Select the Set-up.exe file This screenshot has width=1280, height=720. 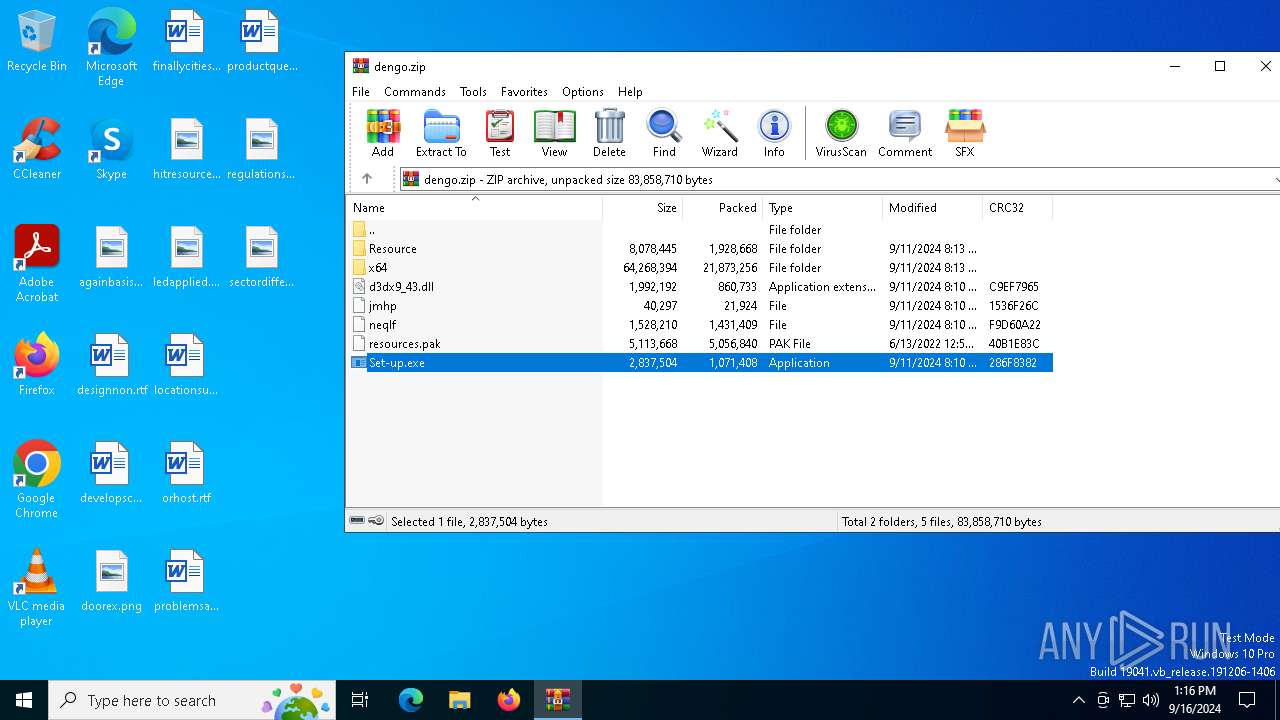(x=700, y=363)
